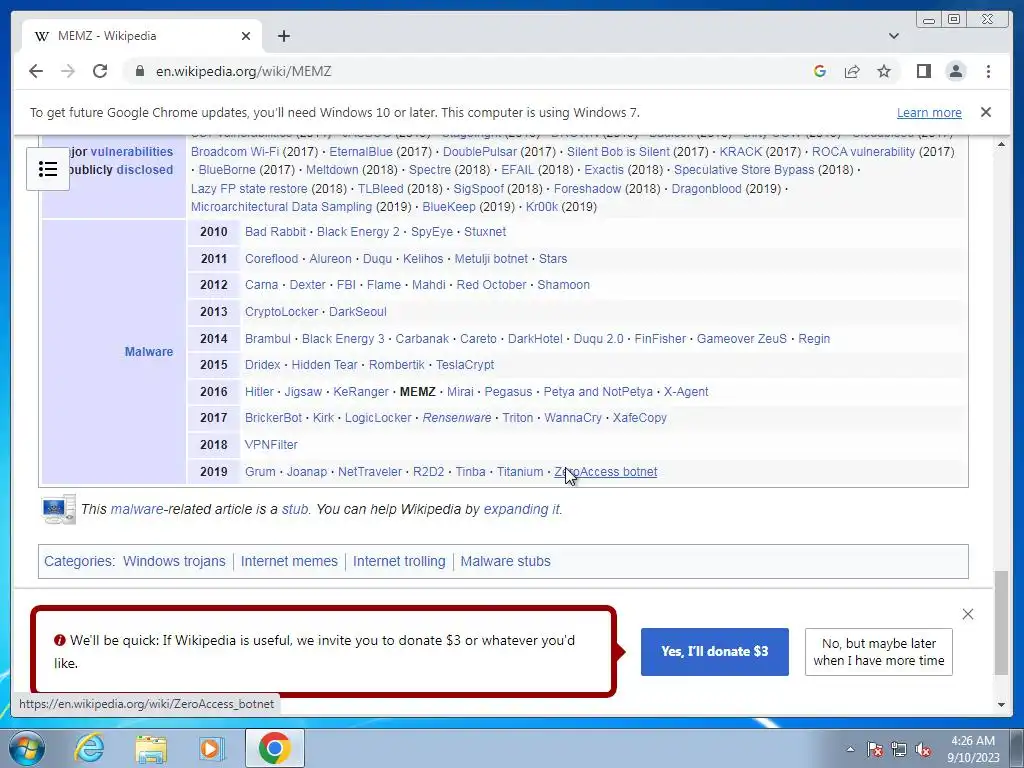This screenshot has height=768, width=1024.
Task: Open the Red October link
Action: [491, 285]
